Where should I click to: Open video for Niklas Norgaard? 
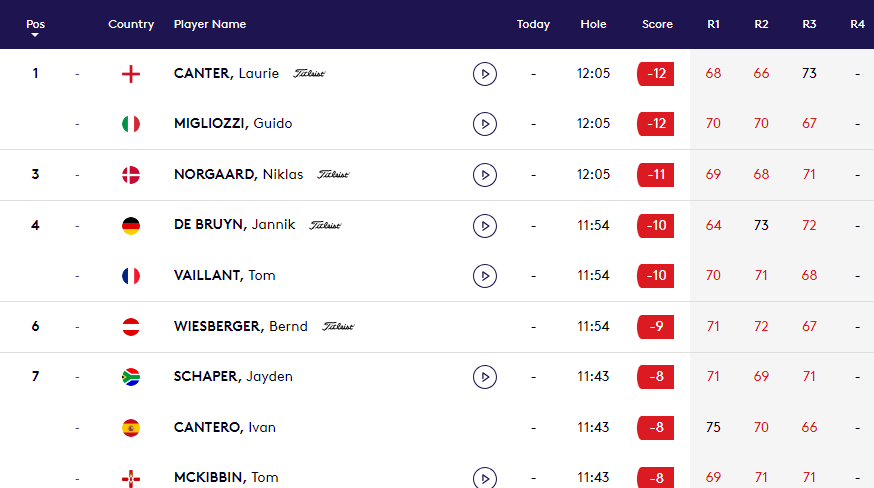tap(484, 175)
